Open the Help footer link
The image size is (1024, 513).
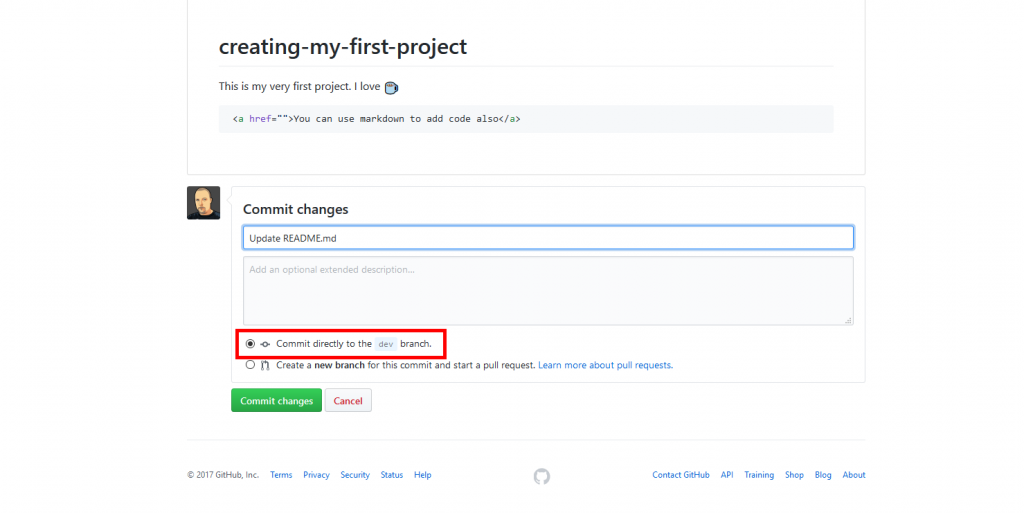point(423,475)
